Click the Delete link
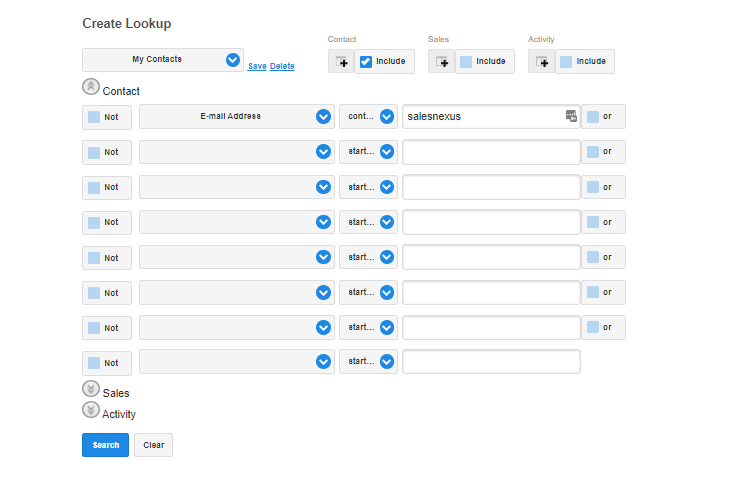The height and width of the screenshot is (493, 743). click(x=282, y=66)
